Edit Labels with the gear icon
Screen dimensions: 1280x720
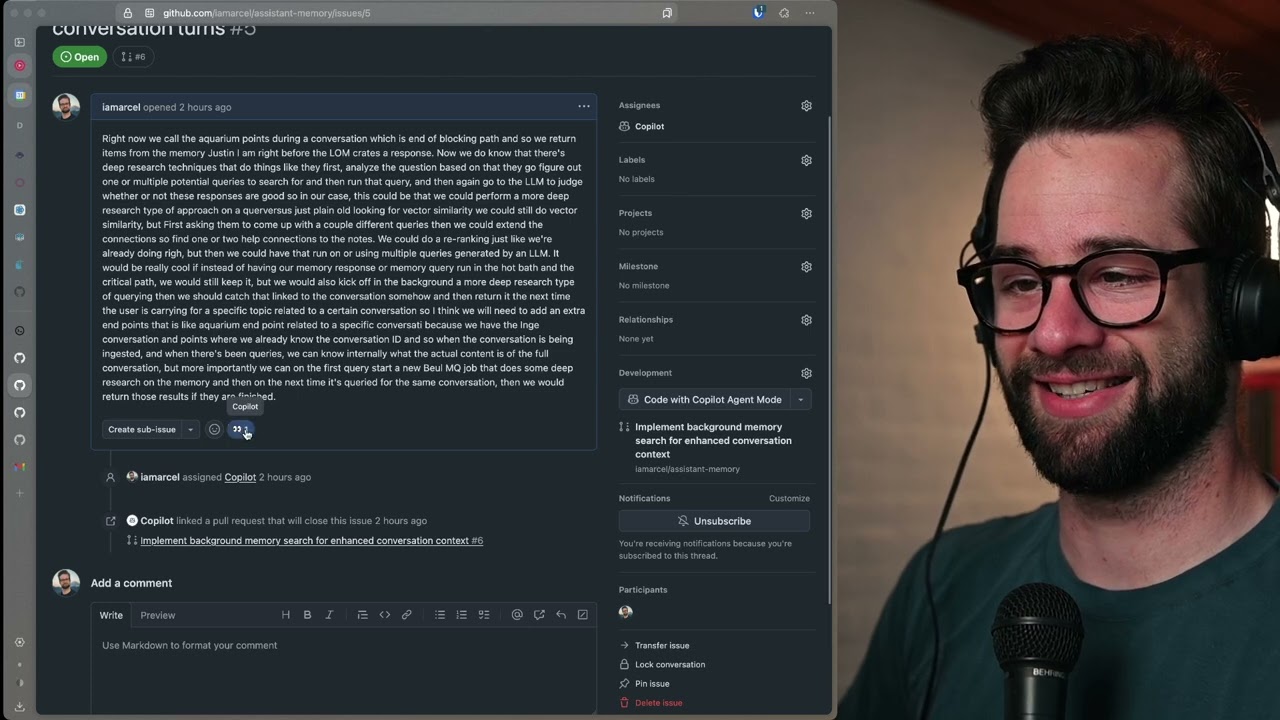806,160
